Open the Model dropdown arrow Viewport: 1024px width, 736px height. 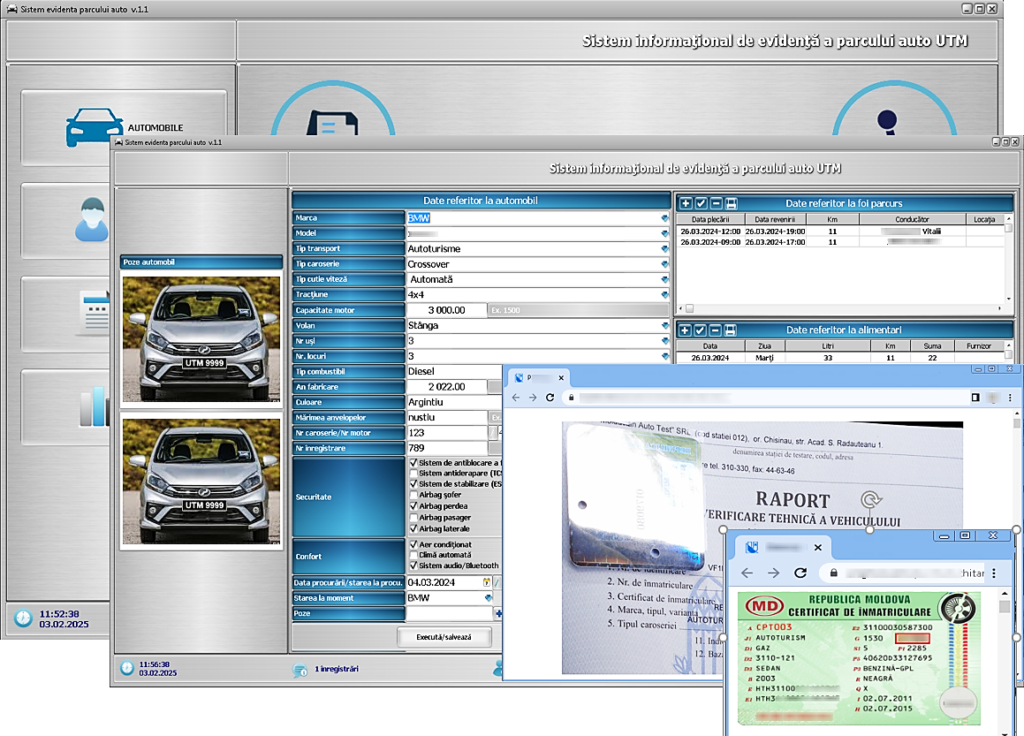(664, 233)
